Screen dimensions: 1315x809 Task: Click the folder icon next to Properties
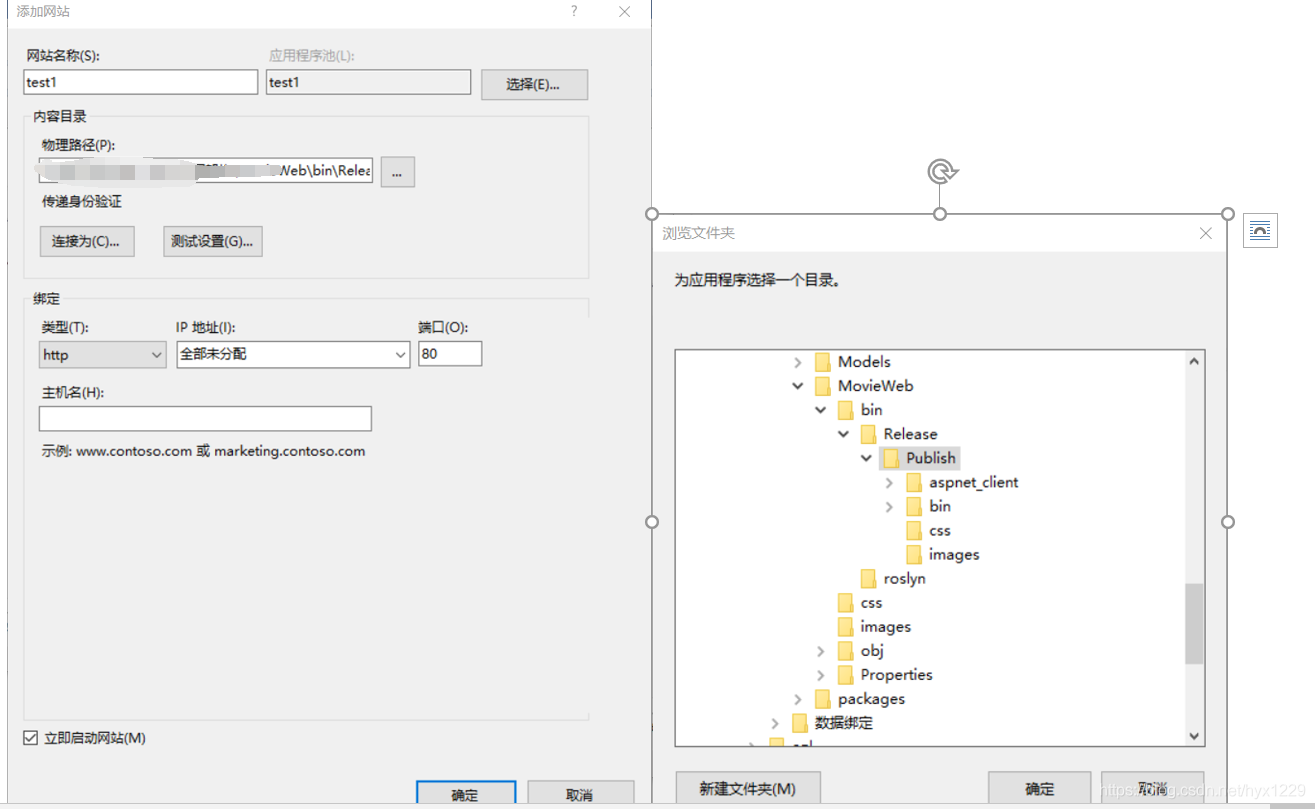pos(845,675)
